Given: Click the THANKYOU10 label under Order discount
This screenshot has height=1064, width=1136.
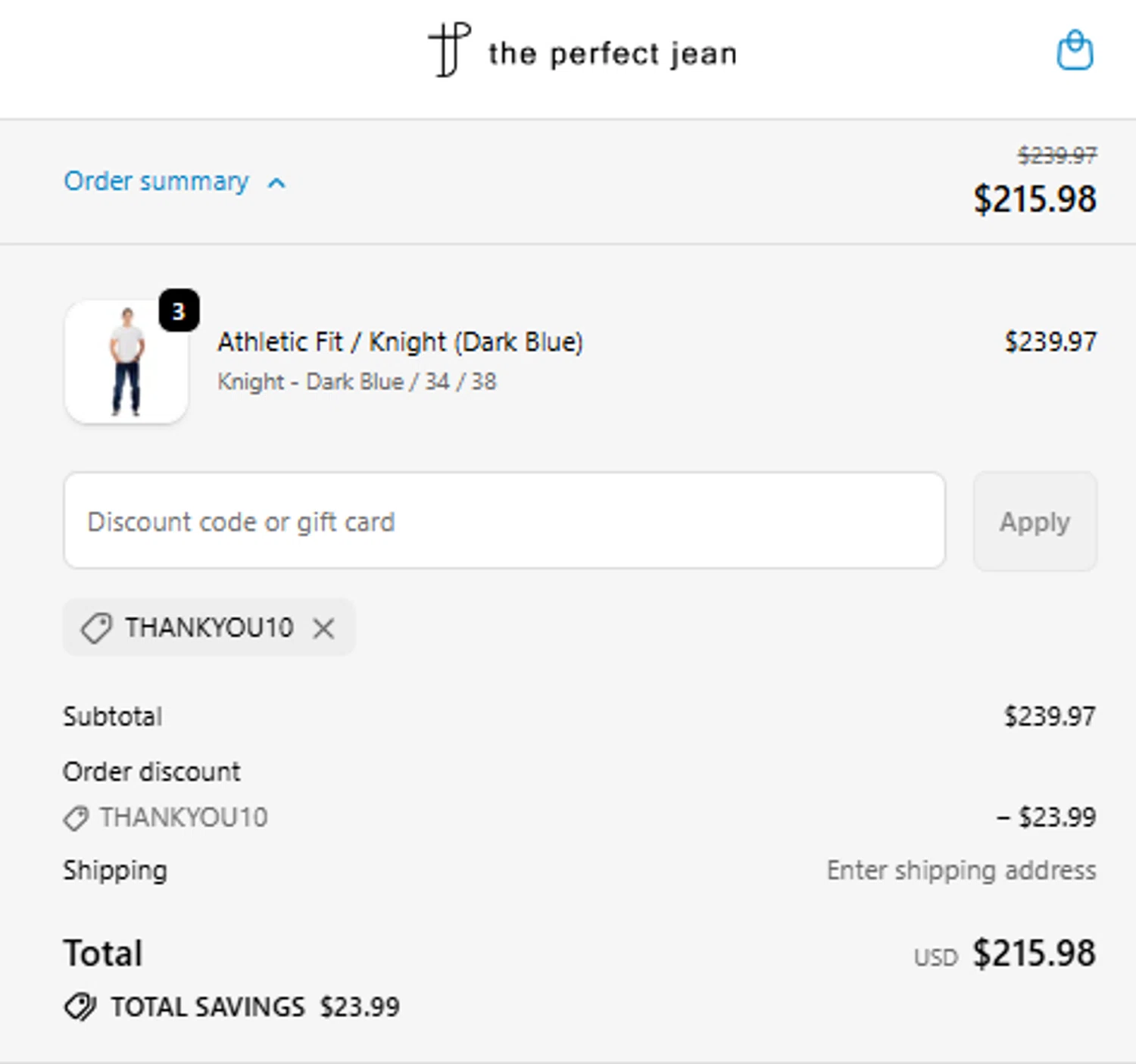Looking at the screenshot, I should (183, 818).
